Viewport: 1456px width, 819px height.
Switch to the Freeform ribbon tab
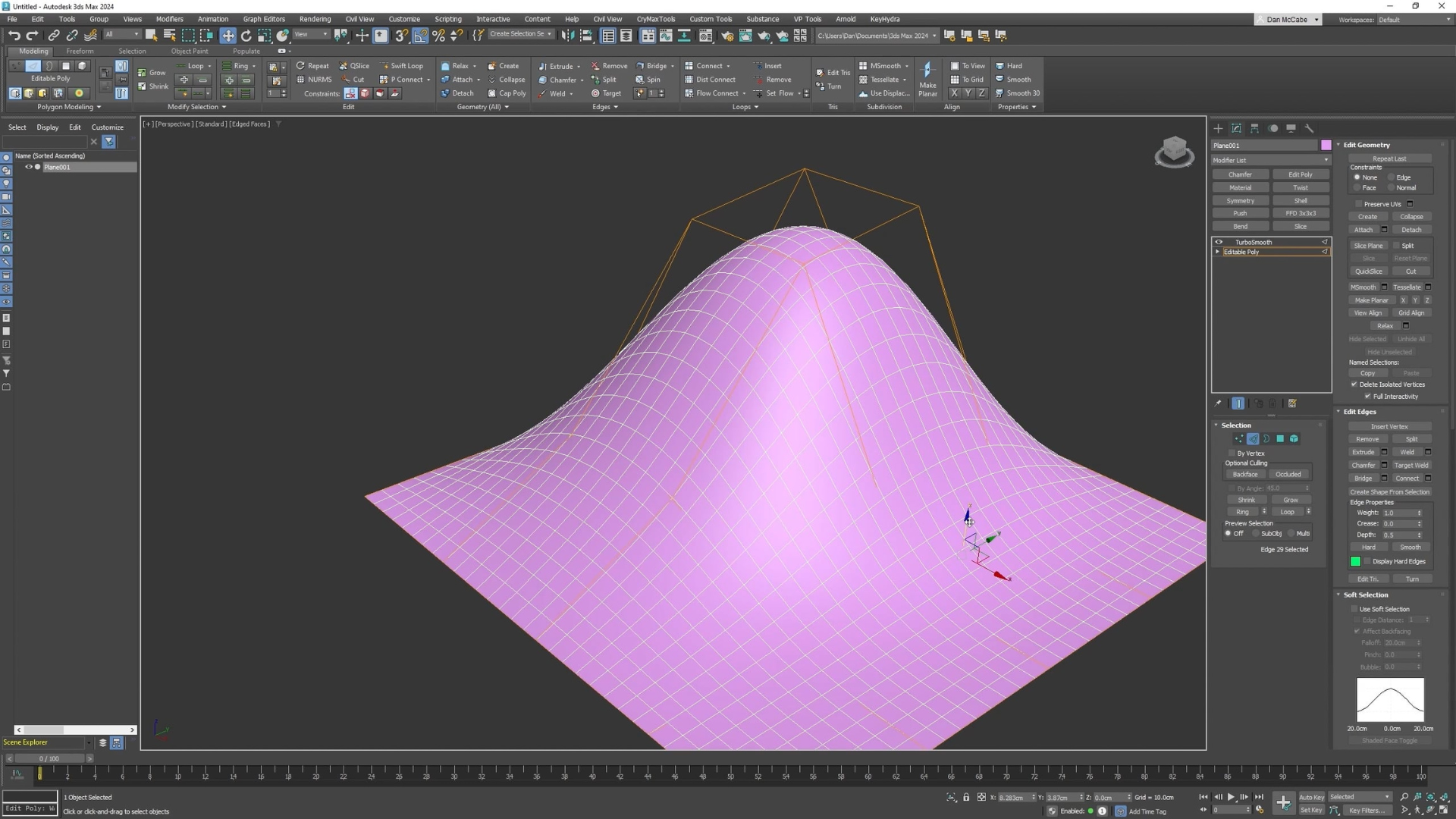click(80, 51)
